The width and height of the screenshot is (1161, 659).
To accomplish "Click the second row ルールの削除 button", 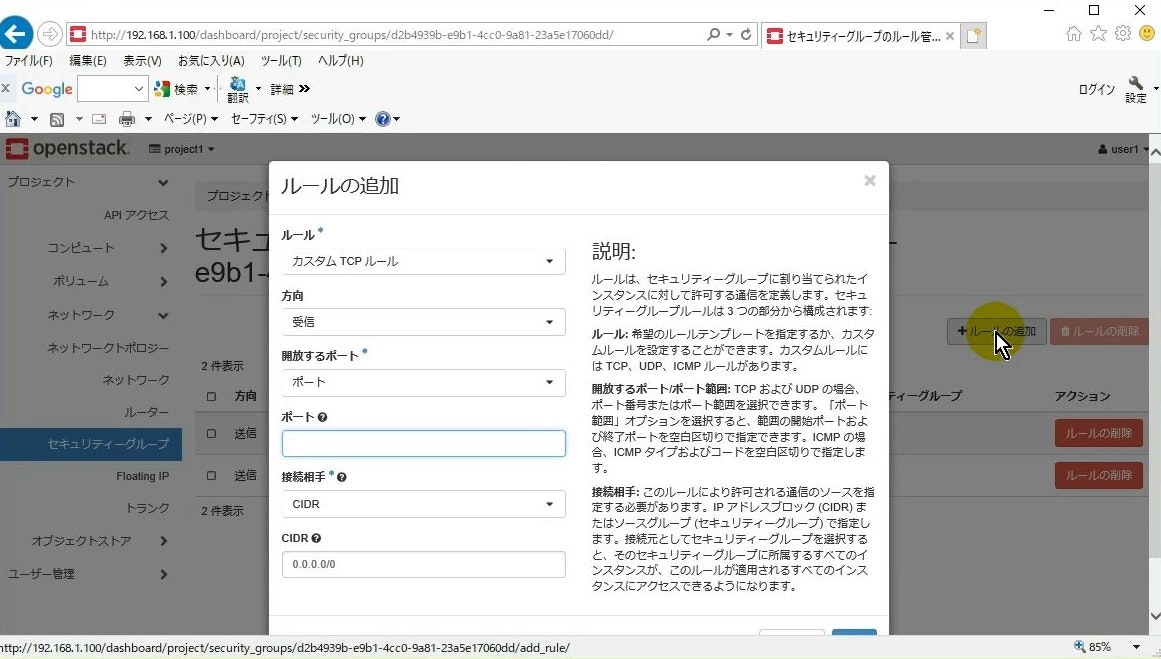I will click(x=1099, y=475).
